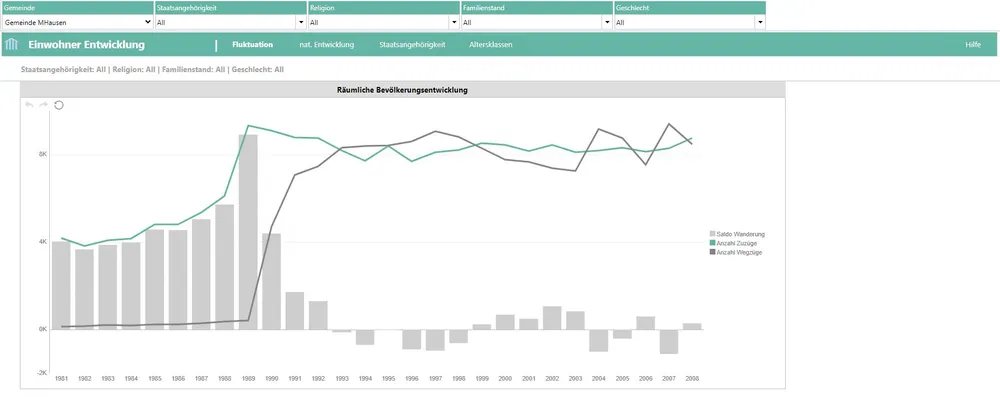1000x417 pixels.
Task: Click the Räumliche Bevölkerungsentwicklung chart title bar
Action: pyautogui.click(x=403, y=90)
